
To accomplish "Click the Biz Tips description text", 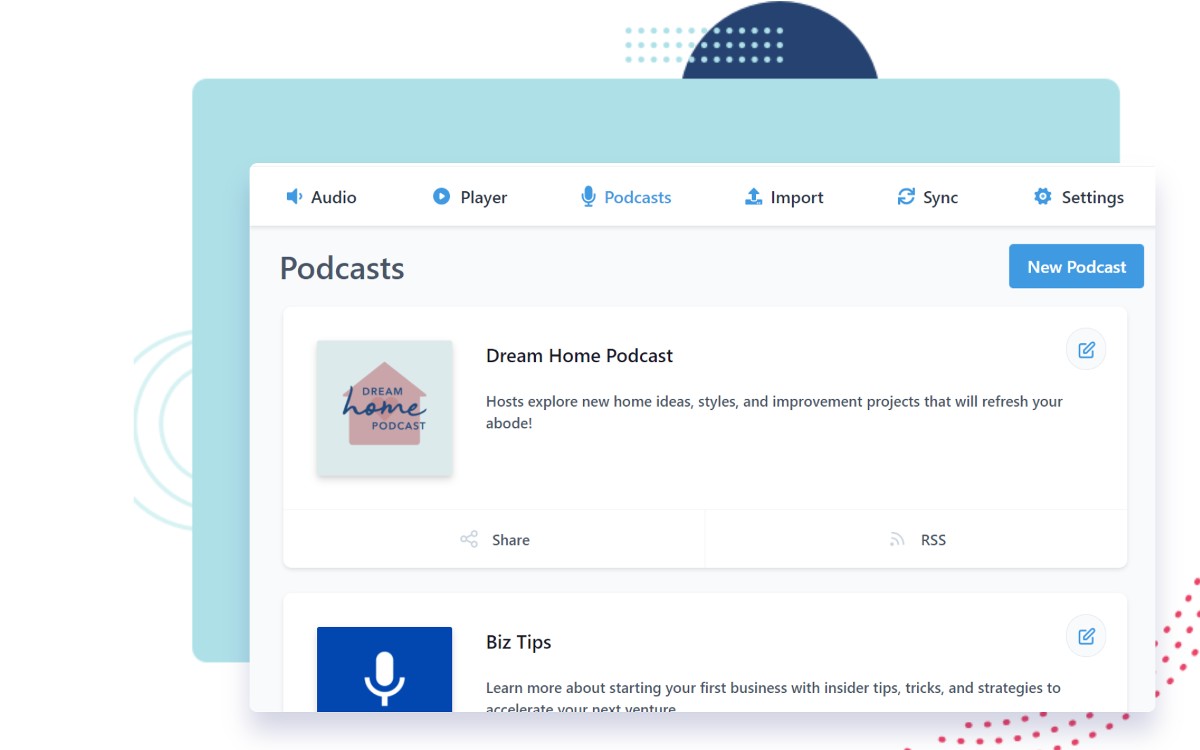I will (x=773, y=689).
